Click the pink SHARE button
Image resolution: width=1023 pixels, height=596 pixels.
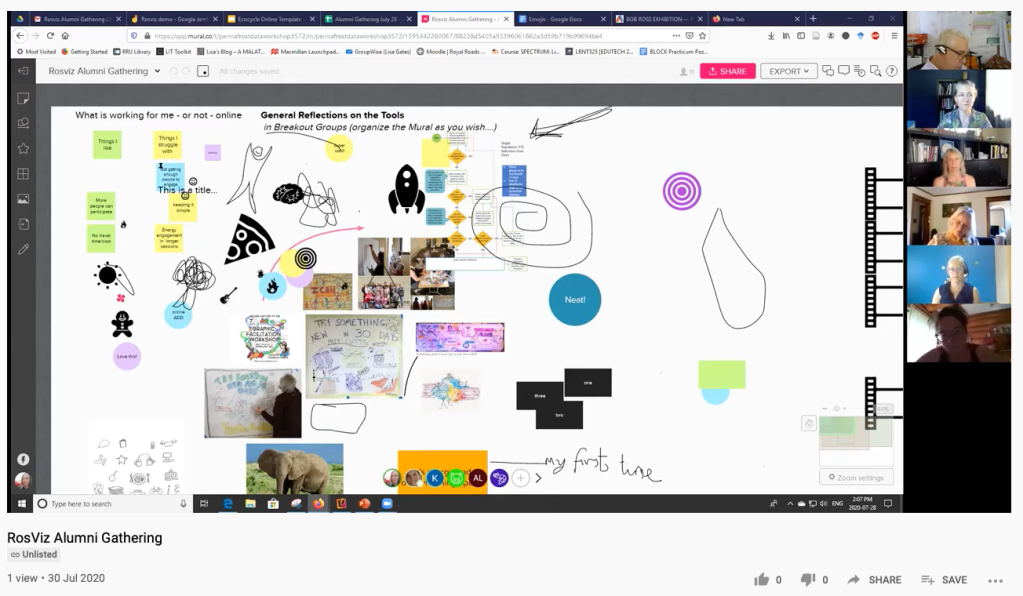(727, 71)
